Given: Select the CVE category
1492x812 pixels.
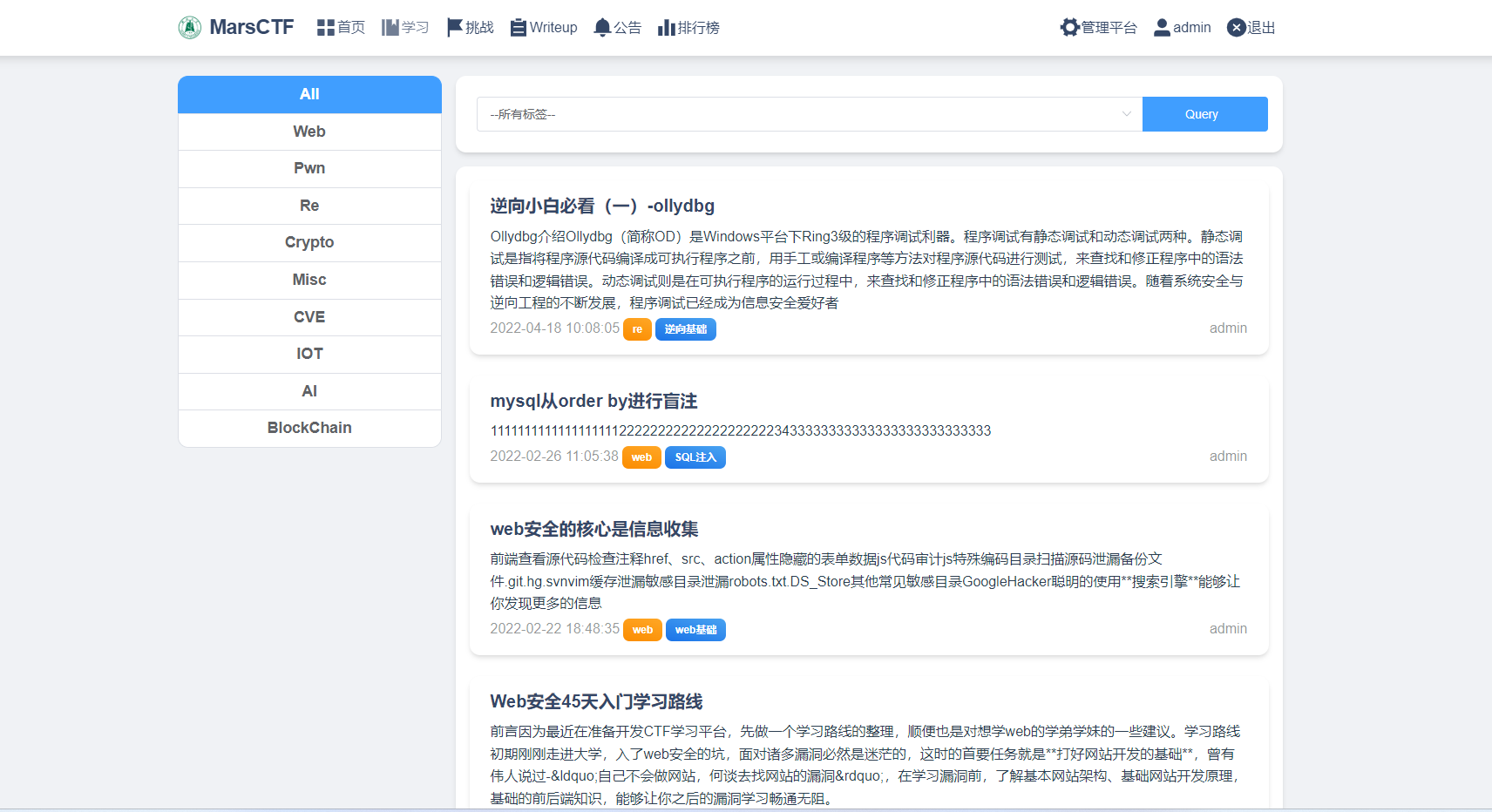Looking at the screenshot, I should [x=309, y=317].
